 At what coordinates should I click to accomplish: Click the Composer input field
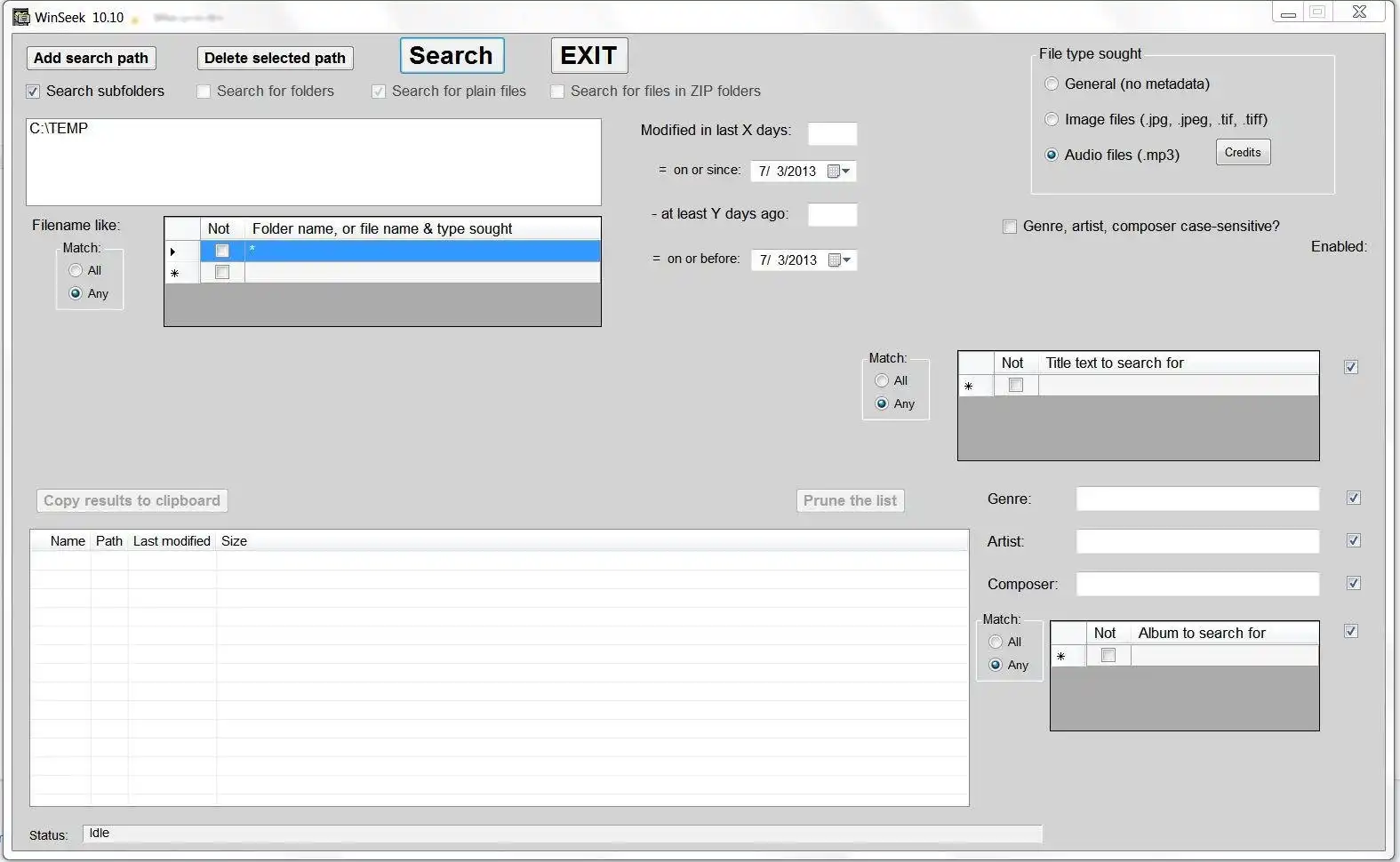tap(1197, 584)
